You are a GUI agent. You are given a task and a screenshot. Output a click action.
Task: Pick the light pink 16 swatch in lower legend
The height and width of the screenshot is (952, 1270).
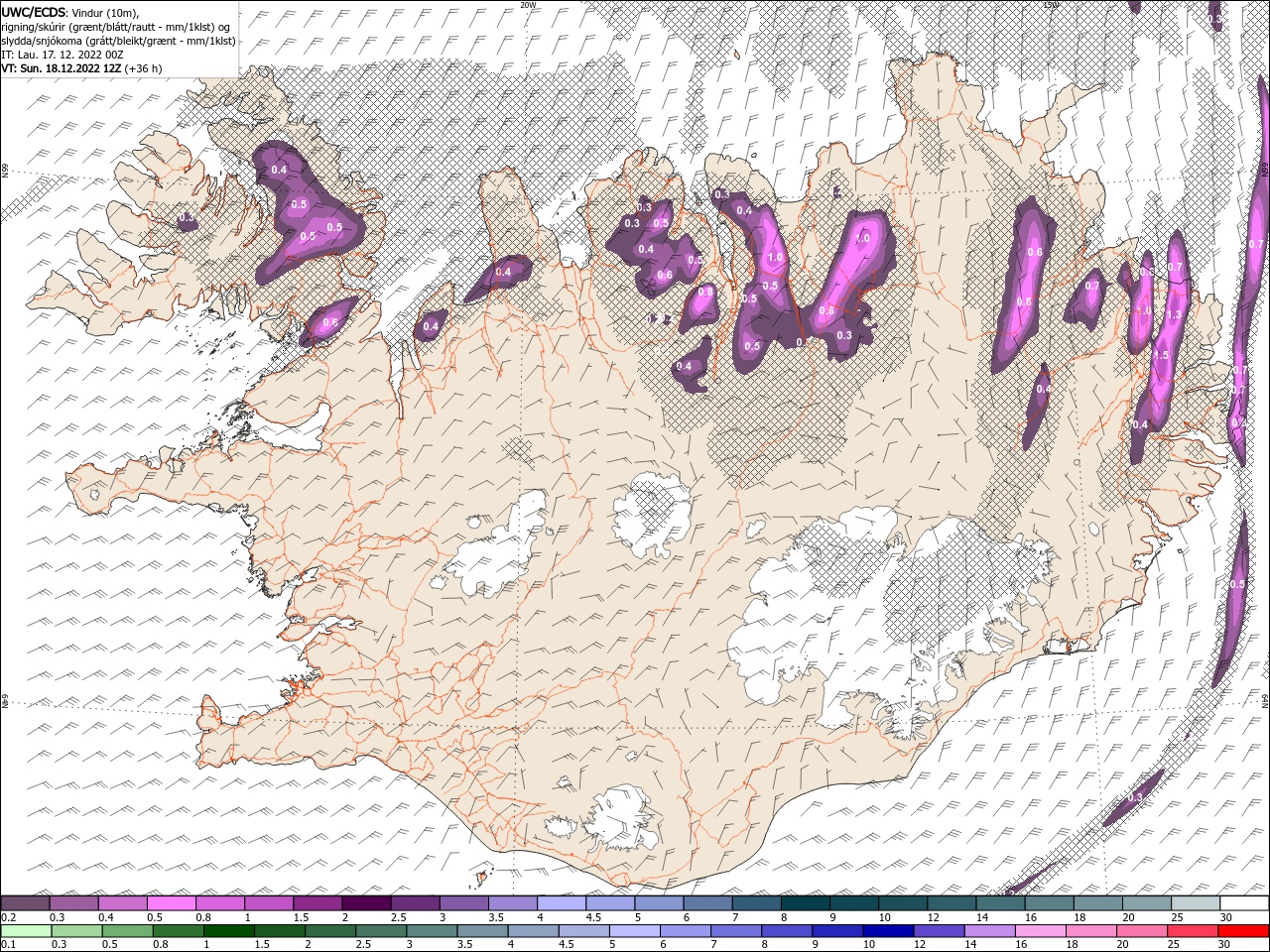(1041, 930)
